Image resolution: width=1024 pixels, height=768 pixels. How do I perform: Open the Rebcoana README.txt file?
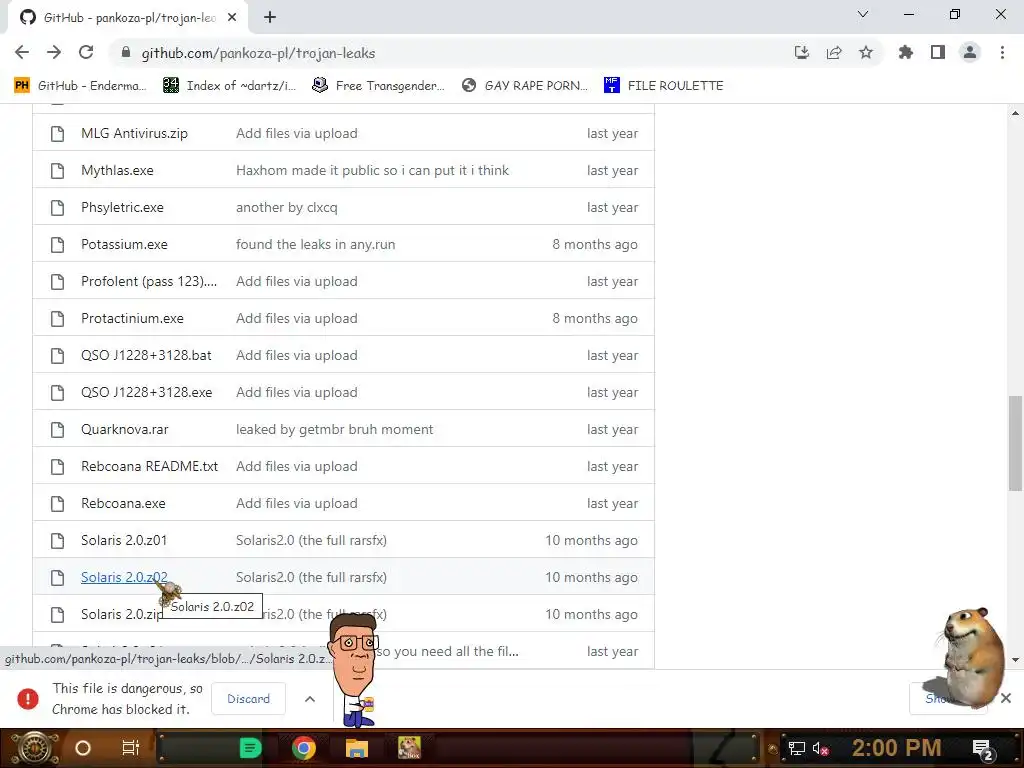pos(150,466)
